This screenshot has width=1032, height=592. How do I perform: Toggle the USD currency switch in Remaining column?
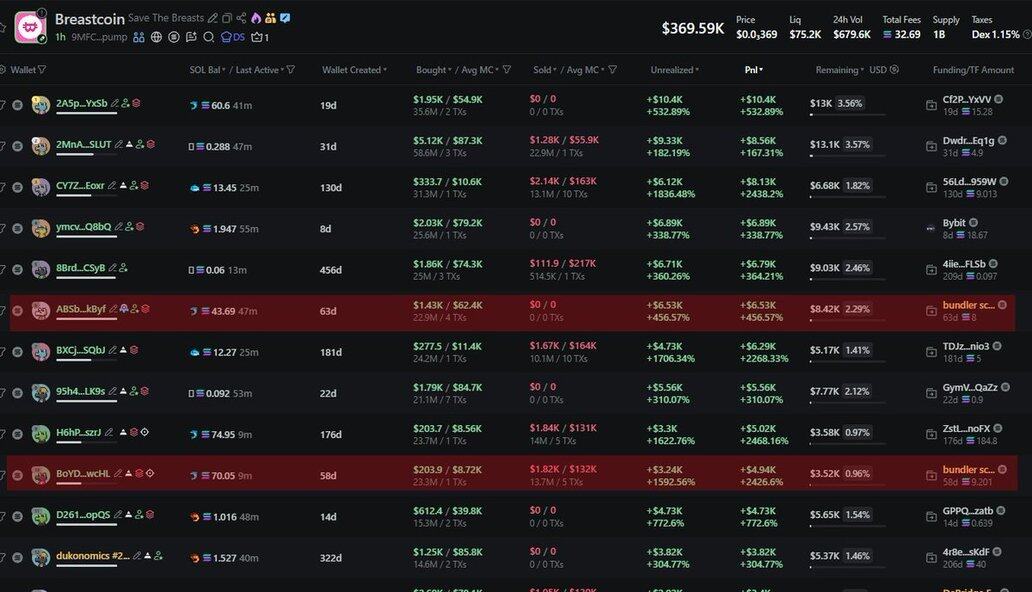click(x=894, y=70)
